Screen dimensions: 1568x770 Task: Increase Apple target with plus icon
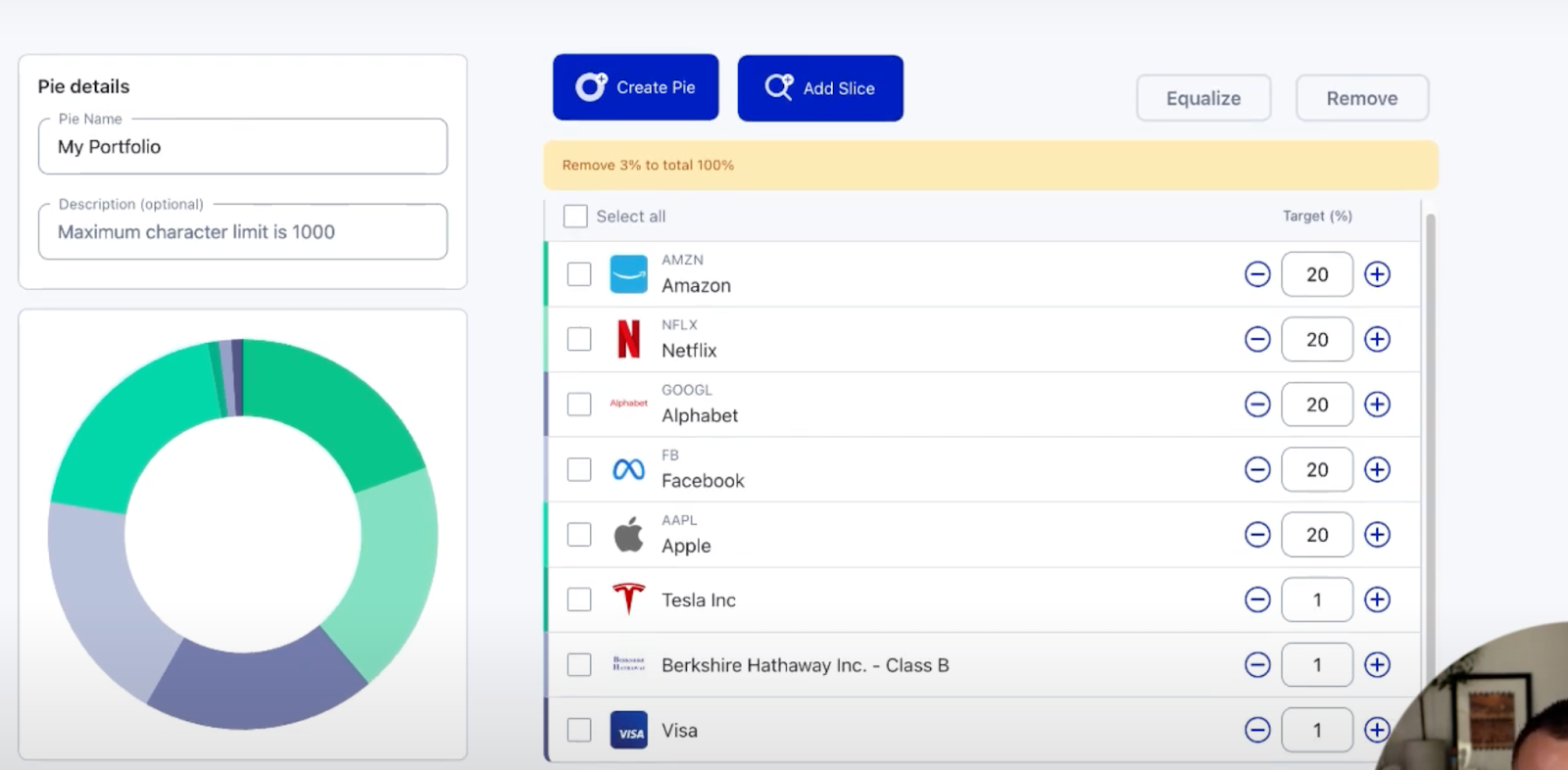click(1377, 534)
